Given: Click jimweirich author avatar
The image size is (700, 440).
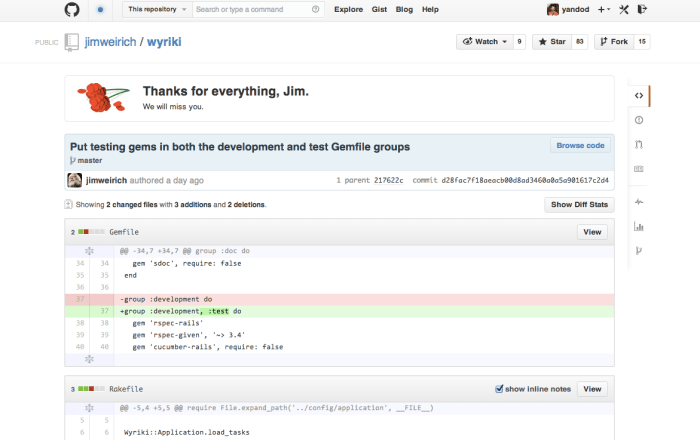Looking at the screenshot, I should pos(75,180).
